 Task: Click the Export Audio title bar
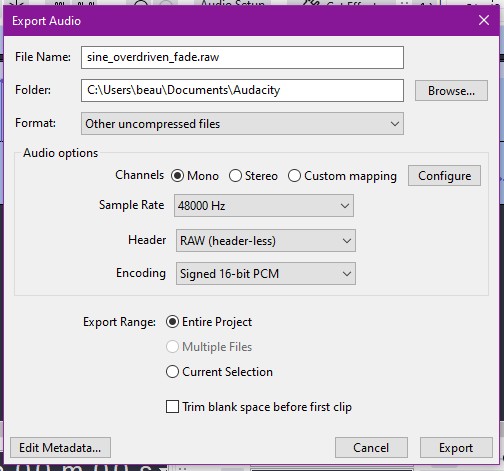[252, 21]
